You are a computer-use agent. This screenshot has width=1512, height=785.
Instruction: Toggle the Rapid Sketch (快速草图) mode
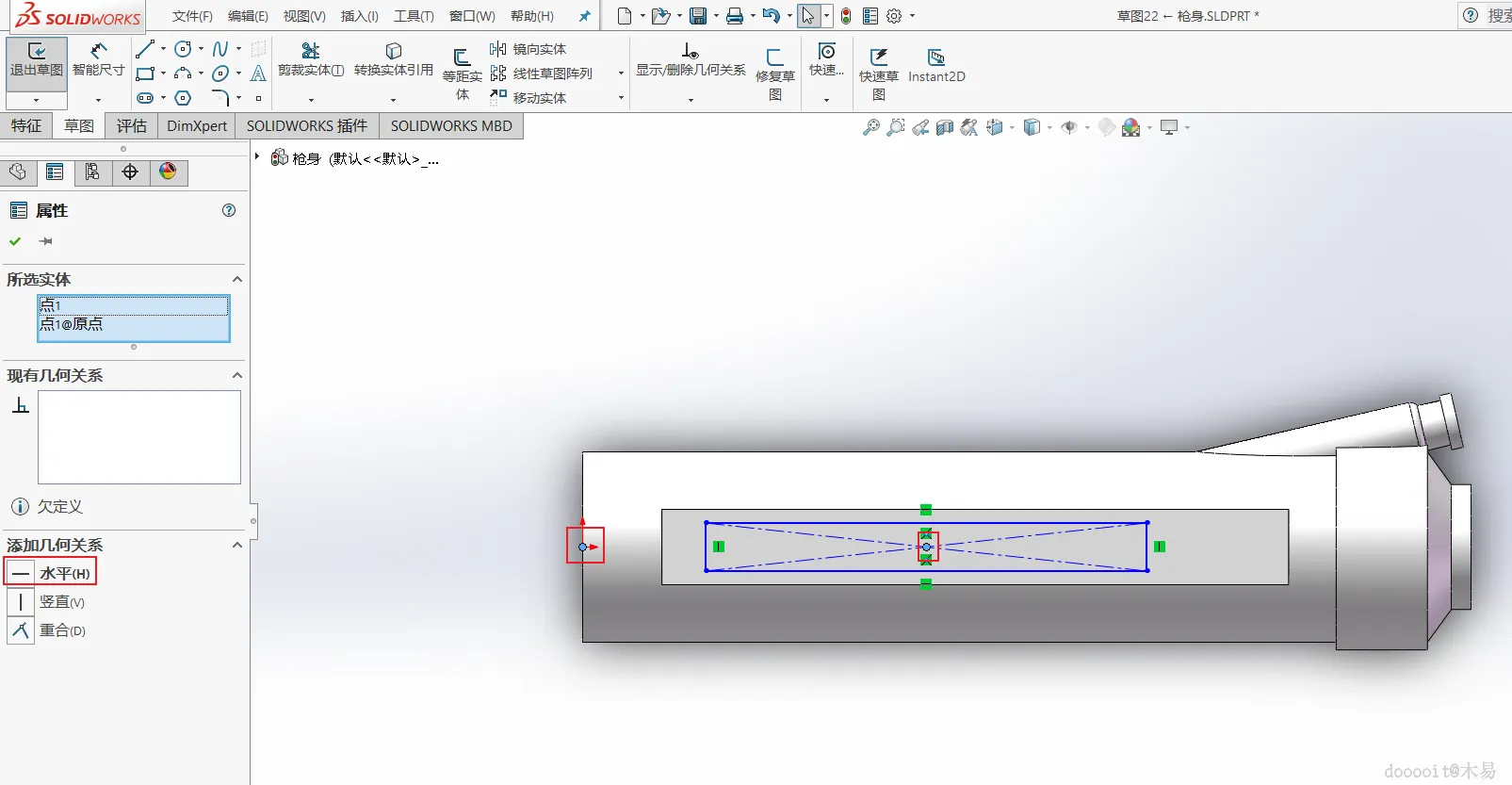tap(878, 66)
